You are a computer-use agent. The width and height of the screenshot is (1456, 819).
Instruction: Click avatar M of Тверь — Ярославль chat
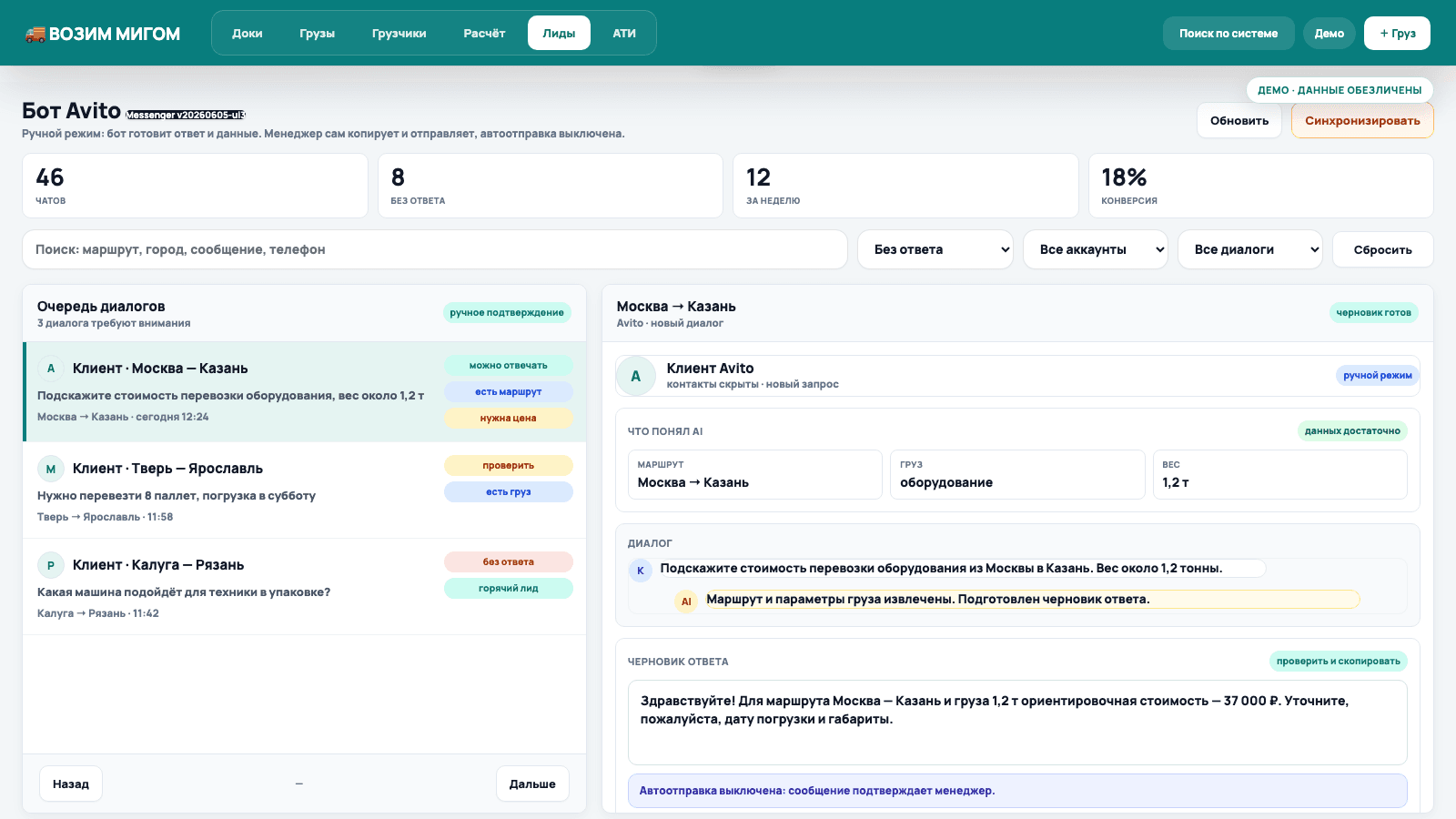(x=51, y=469)
